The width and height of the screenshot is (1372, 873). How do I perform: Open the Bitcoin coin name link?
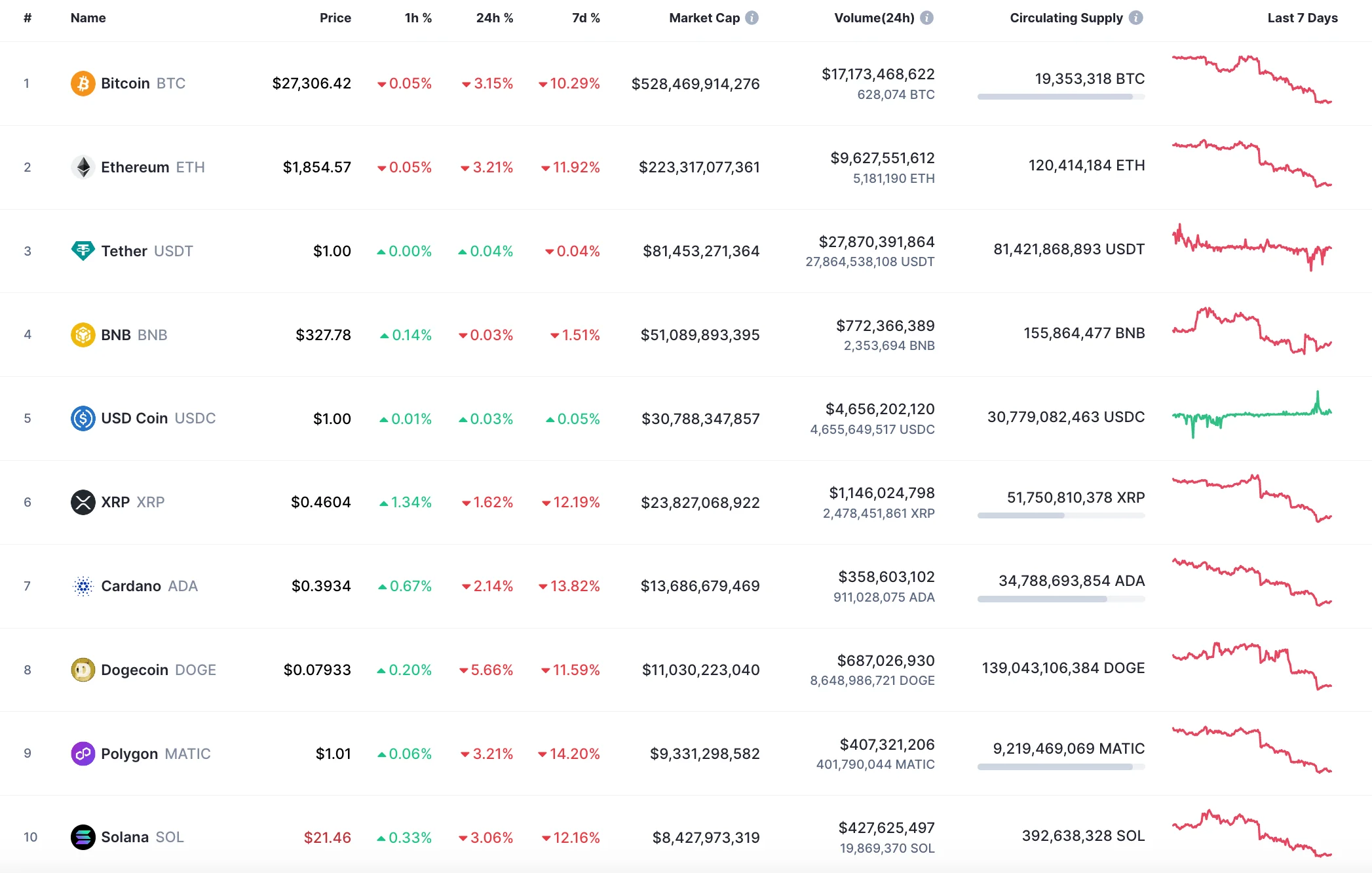(126, 83)
